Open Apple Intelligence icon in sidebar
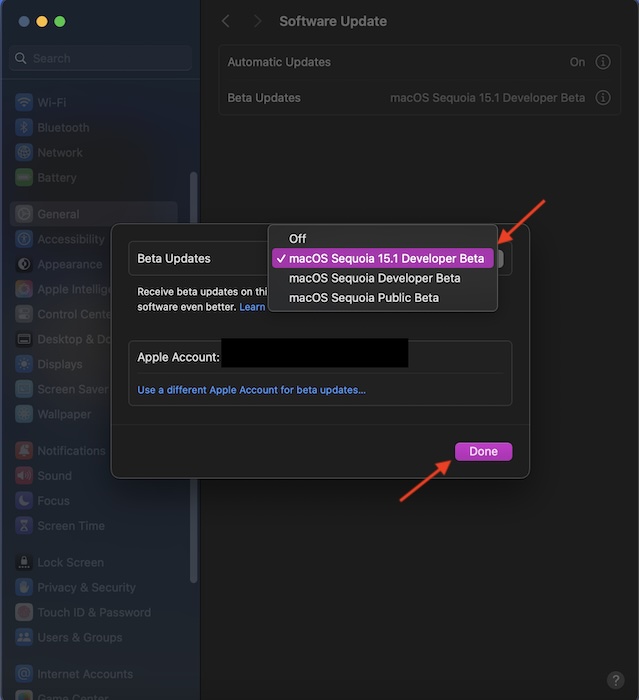Viewport: 639px width, 700px height. coord(24,289)
